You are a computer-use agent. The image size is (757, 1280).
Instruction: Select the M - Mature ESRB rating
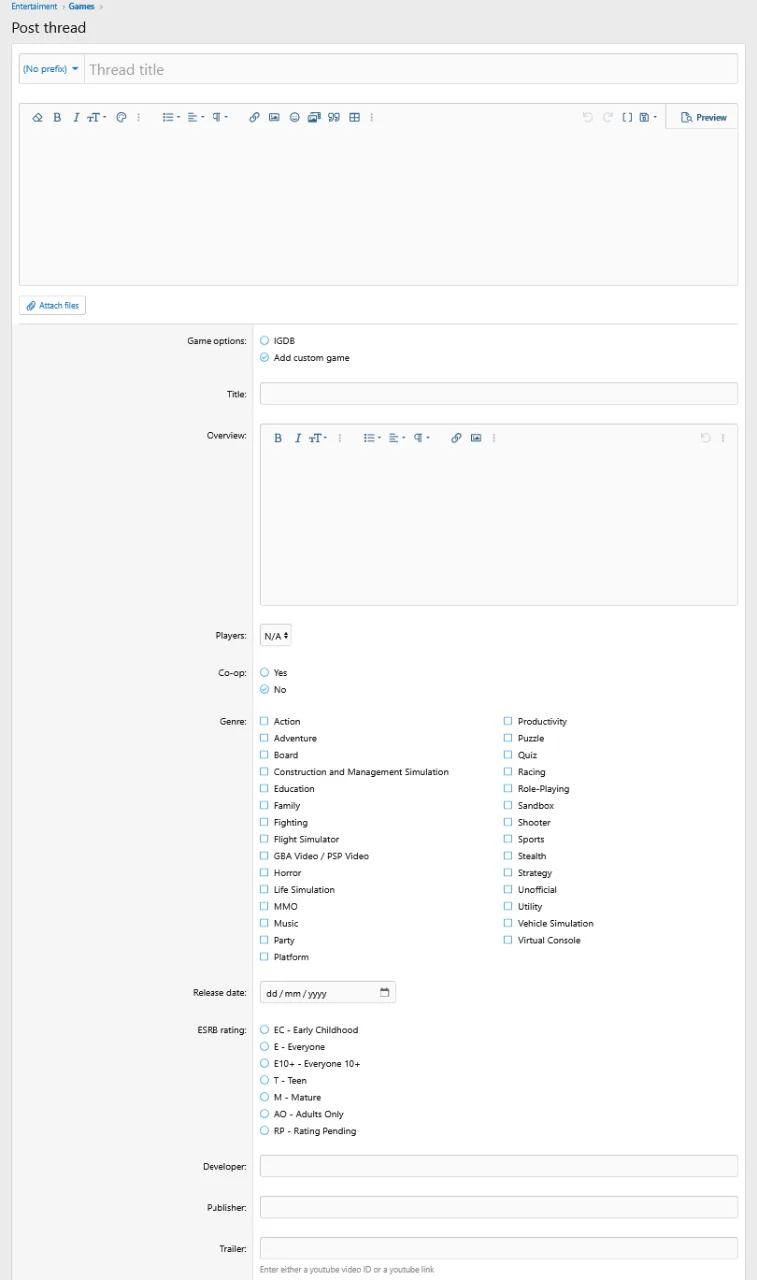click(x=265, y=1097)
